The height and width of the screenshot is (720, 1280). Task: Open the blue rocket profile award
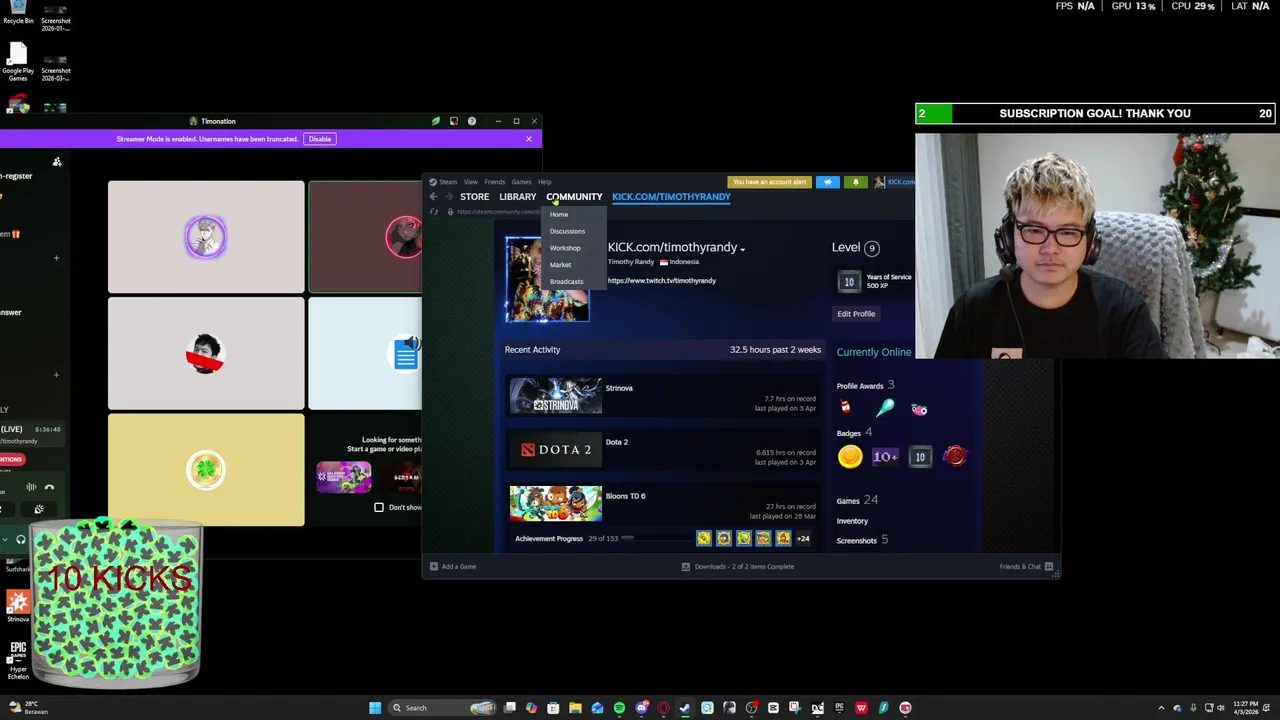tap(885, 408)
